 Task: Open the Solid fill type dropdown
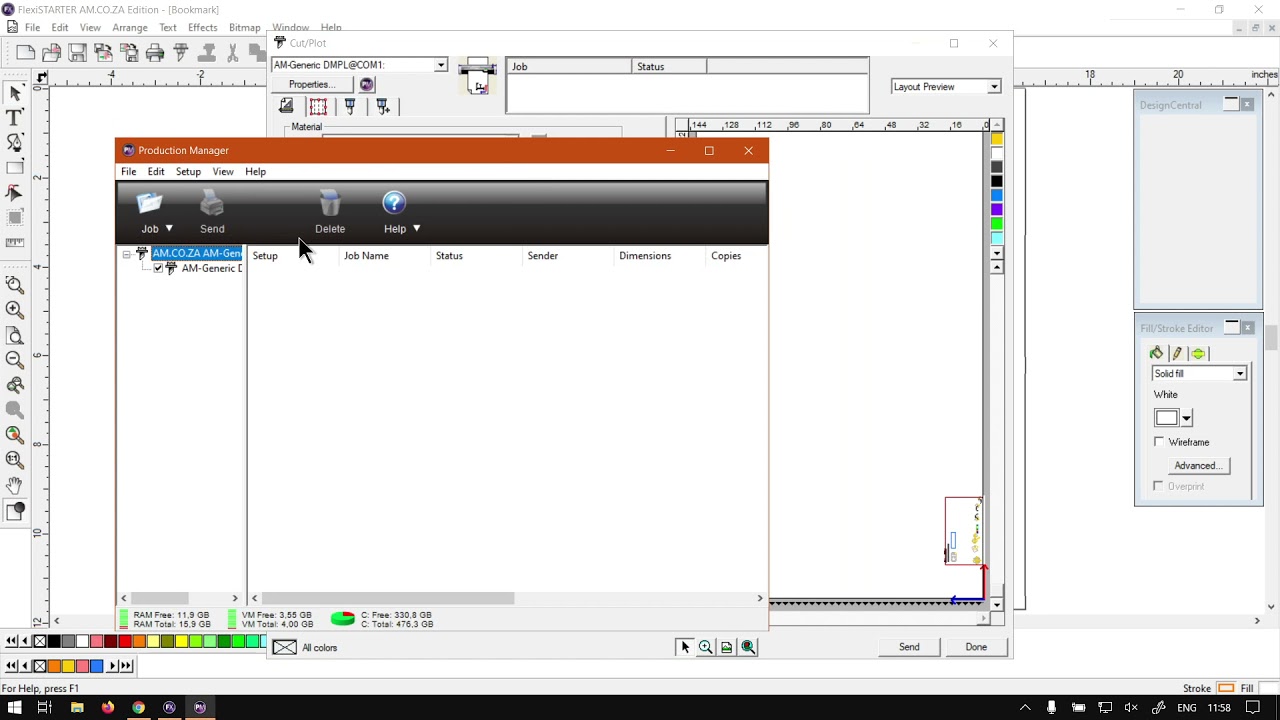pyautogui.click(x=1240, y=374)
